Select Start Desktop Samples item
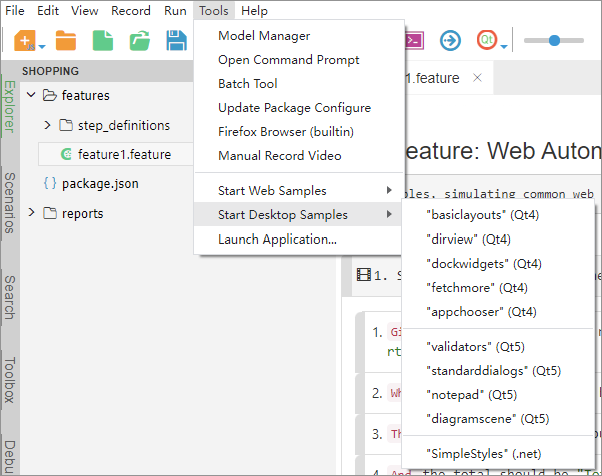 click(299, 214)
